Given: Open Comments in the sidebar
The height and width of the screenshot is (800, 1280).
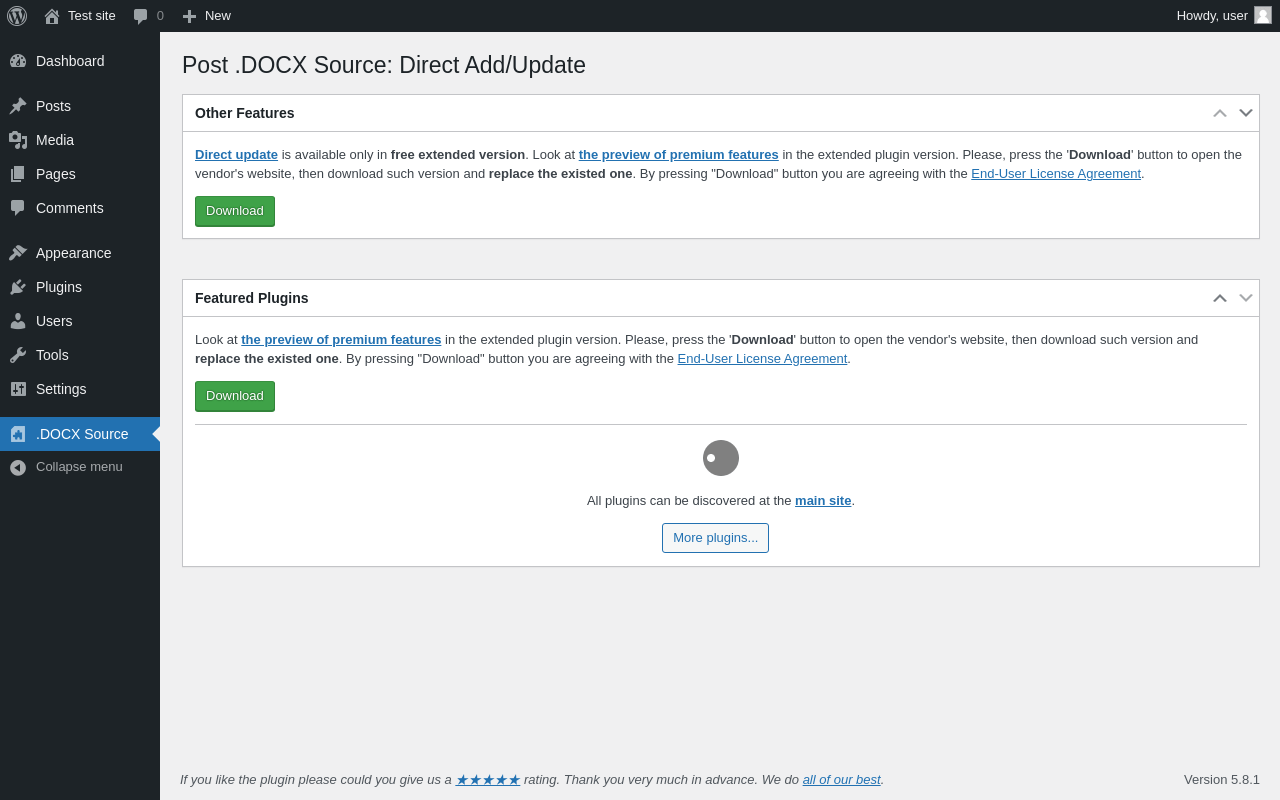Looking at the screenshot, I should [x=80, y=208].
